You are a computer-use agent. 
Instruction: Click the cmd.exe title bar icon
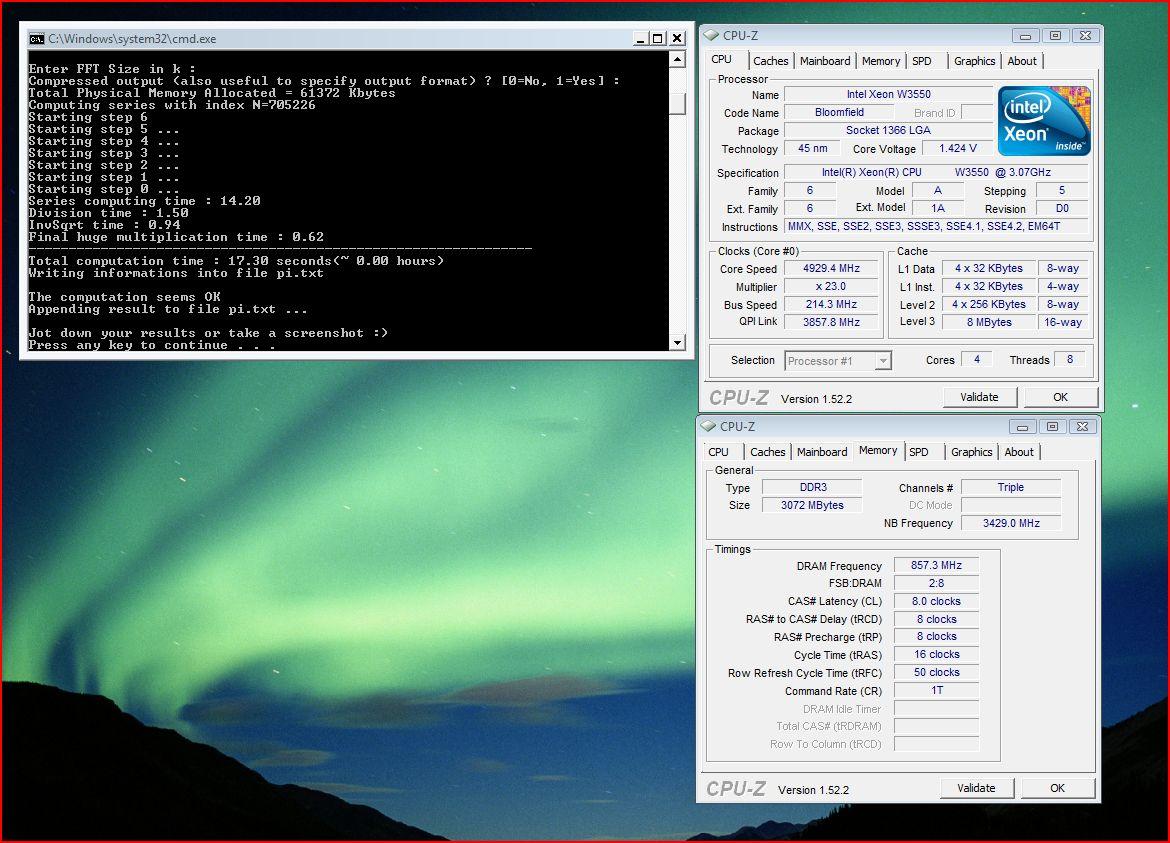(37, 39)
